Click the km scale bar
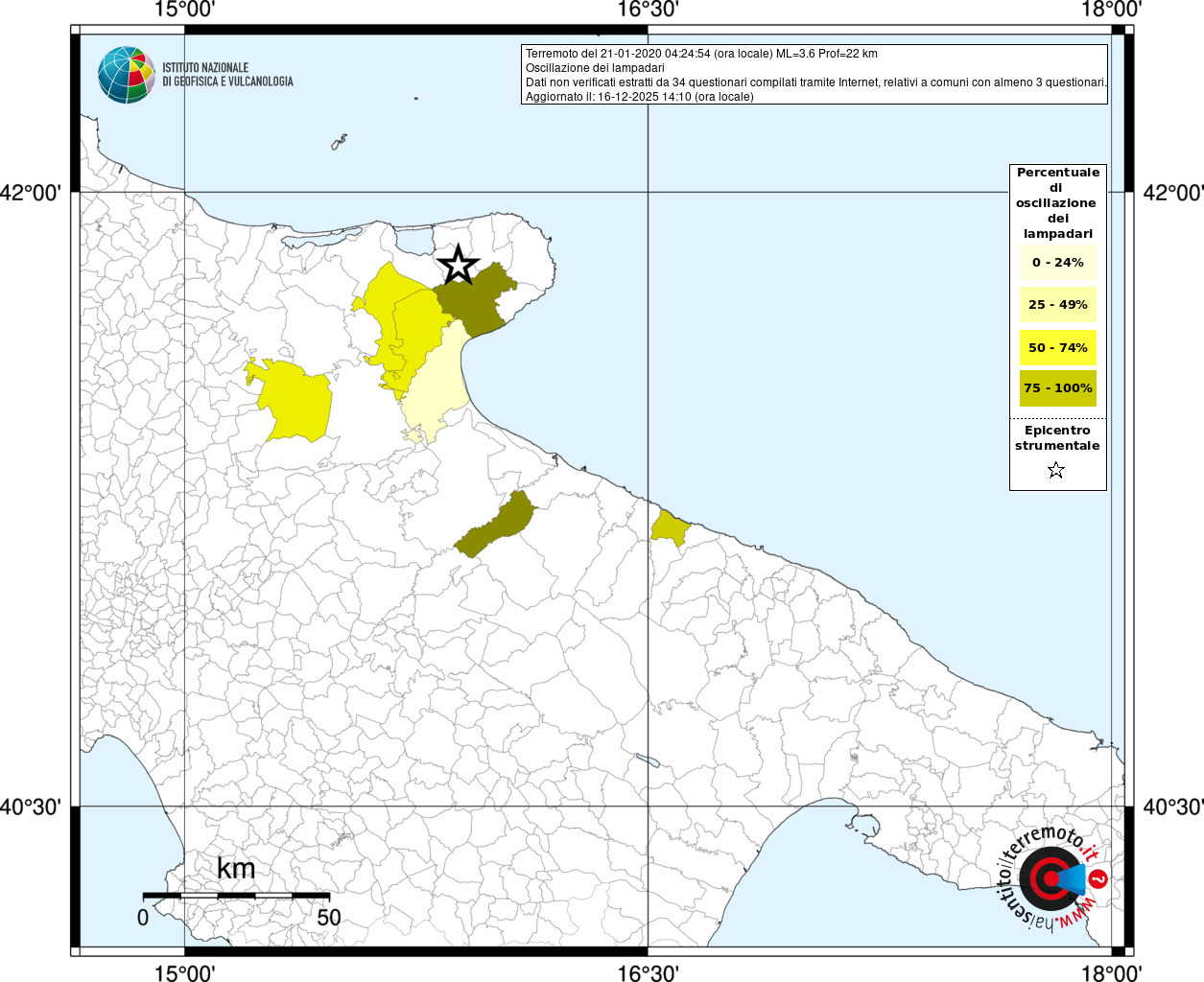Screen dimensions: 1204x982 (x=236, y=896)
